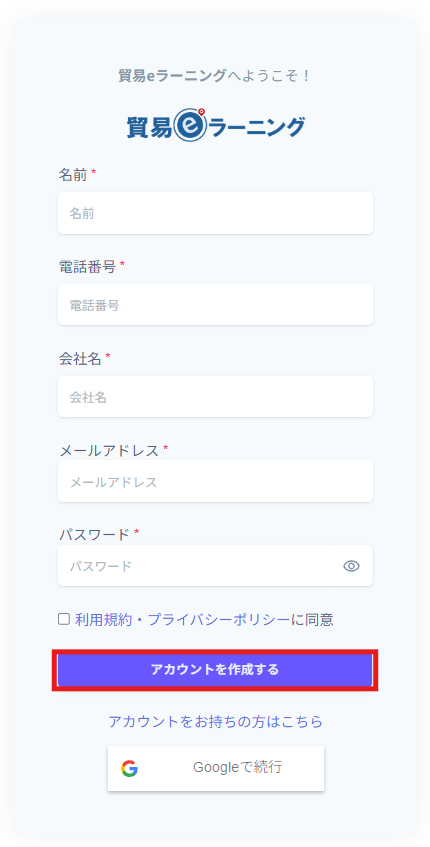
Task: Click the に同意 text beside checkbox
Action: click(x=312, y=620)
